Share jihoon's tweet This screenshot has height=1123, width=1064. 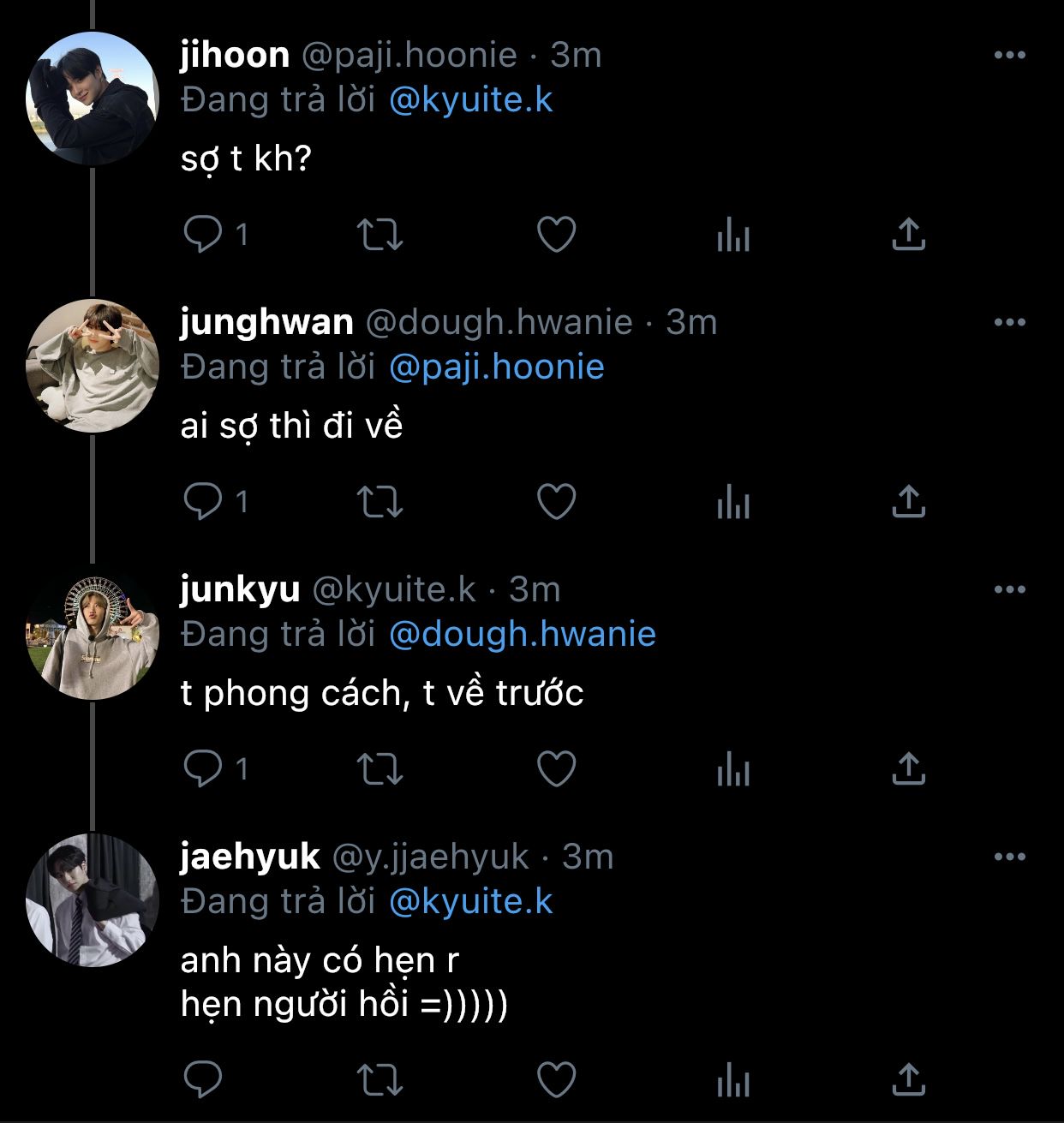[909, 234]
